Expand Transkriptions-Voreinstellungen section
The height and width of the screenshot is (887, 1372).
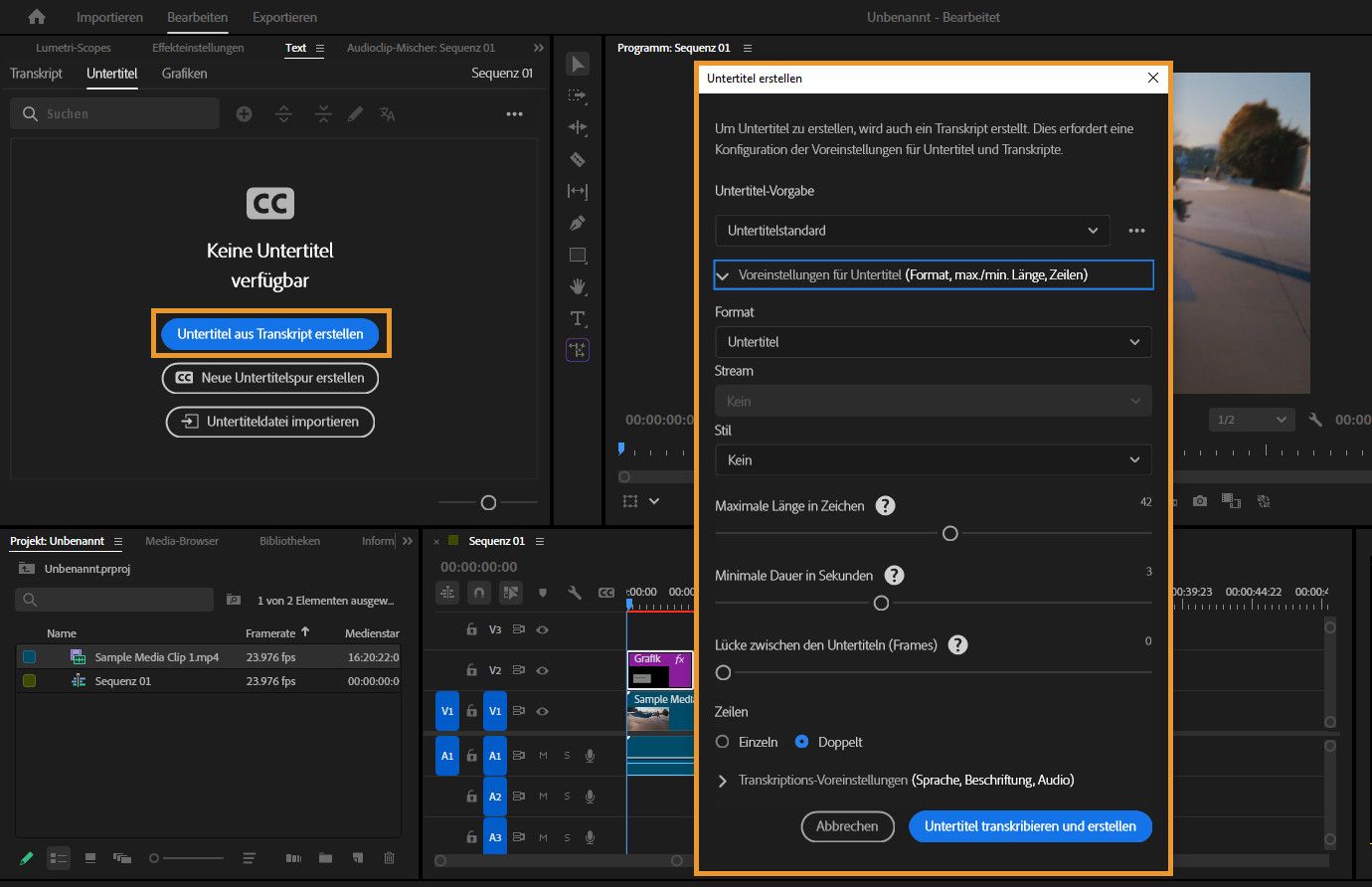coord(723,781)
